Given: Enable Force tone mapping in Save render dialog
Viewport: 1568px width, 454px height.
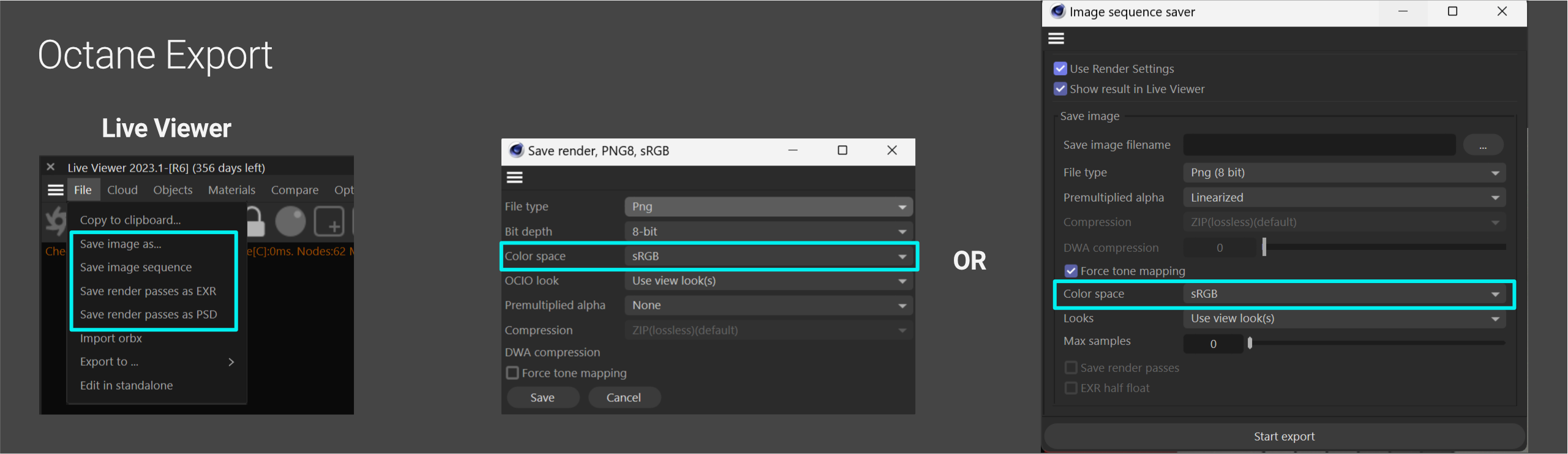Looking at the screenshot, I should [x=512, y=373].
